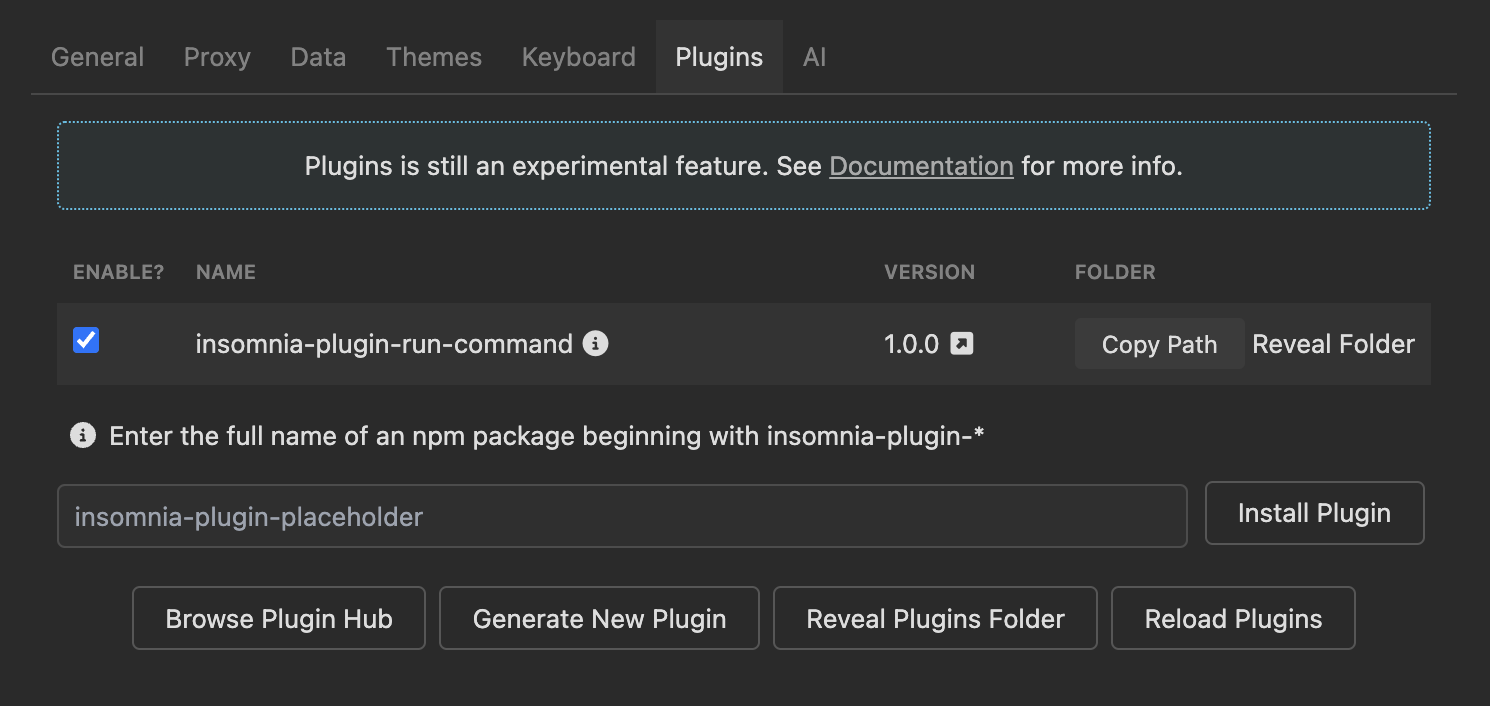
Task: Focus the plugin package name input field
Action: 622,517
